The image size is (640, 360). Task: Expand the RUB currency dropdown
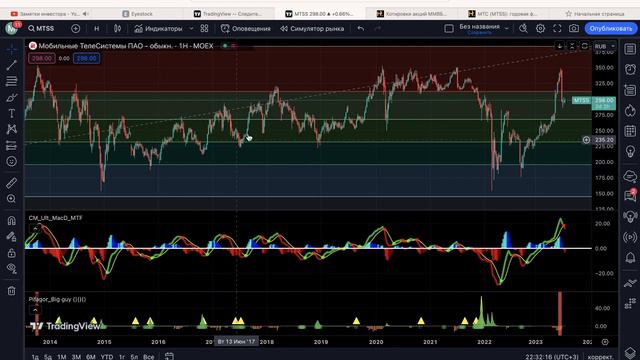(x=604, y=47)
